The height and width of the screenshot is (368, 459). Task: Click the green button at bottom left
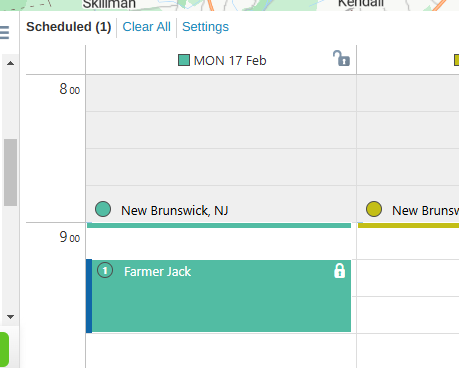(4, 350)
